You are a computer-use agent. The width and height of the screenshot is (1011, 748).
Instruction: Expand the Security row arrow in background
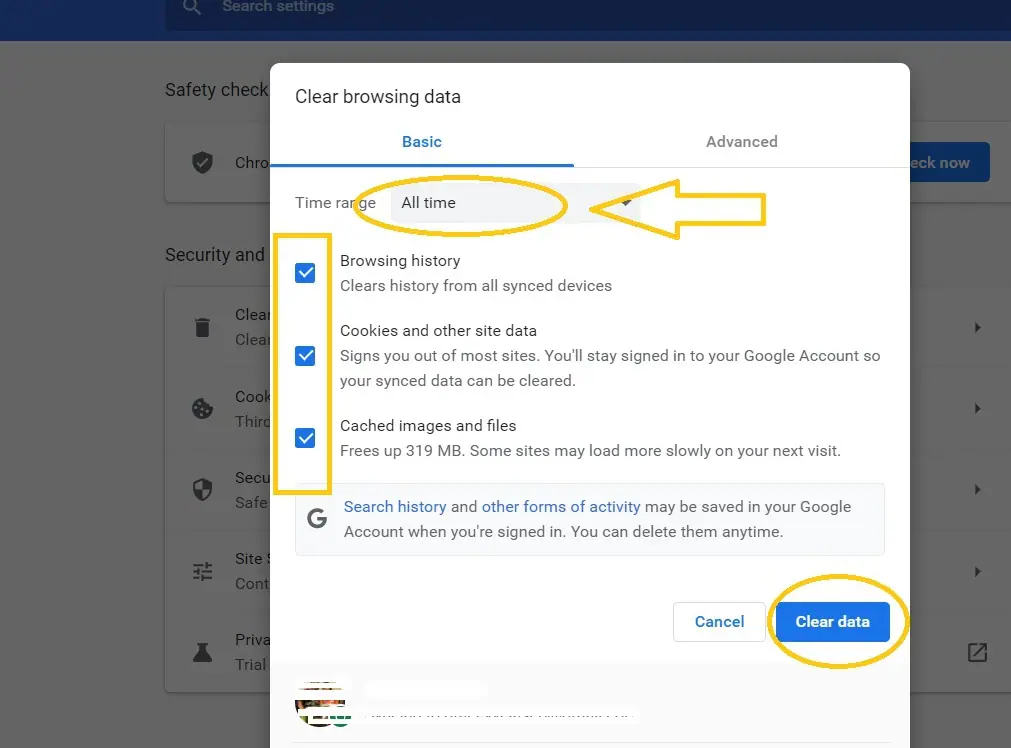click(x=977, y=489)
